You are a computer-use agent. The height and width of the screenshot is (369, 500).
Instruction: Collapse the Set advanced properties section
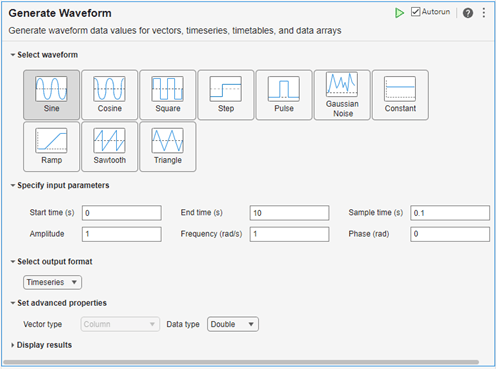[13, 303]
